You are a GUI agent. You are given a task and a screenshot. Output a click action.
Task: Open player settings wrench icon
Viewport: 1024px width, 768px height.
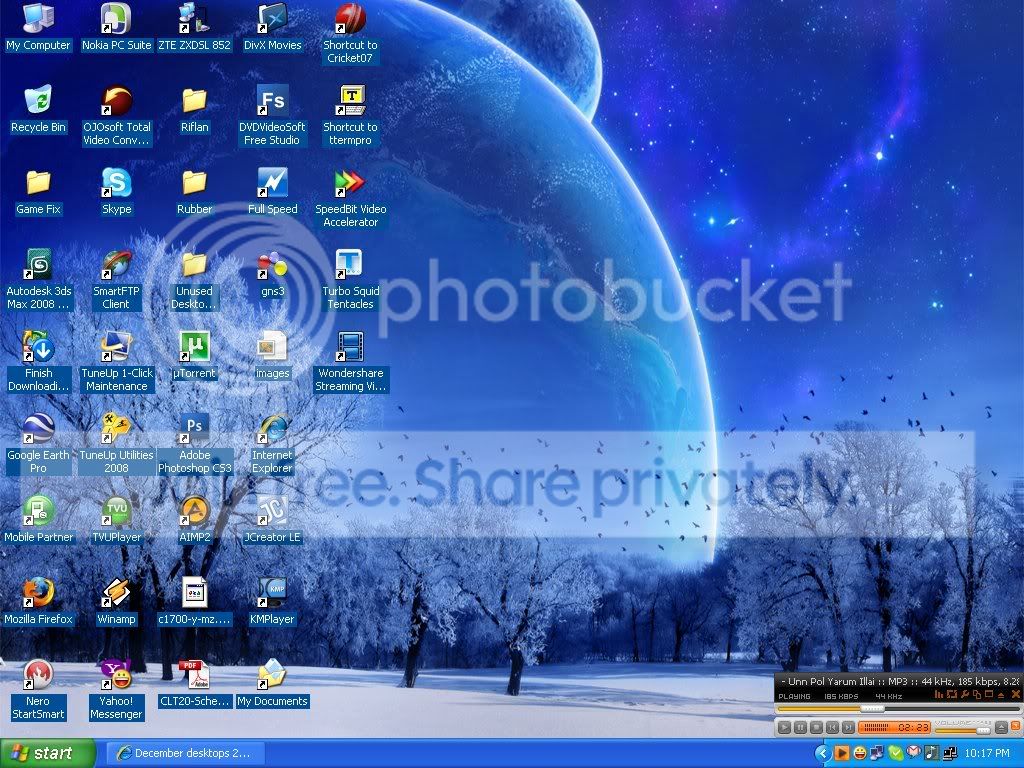tap(965, 694)
